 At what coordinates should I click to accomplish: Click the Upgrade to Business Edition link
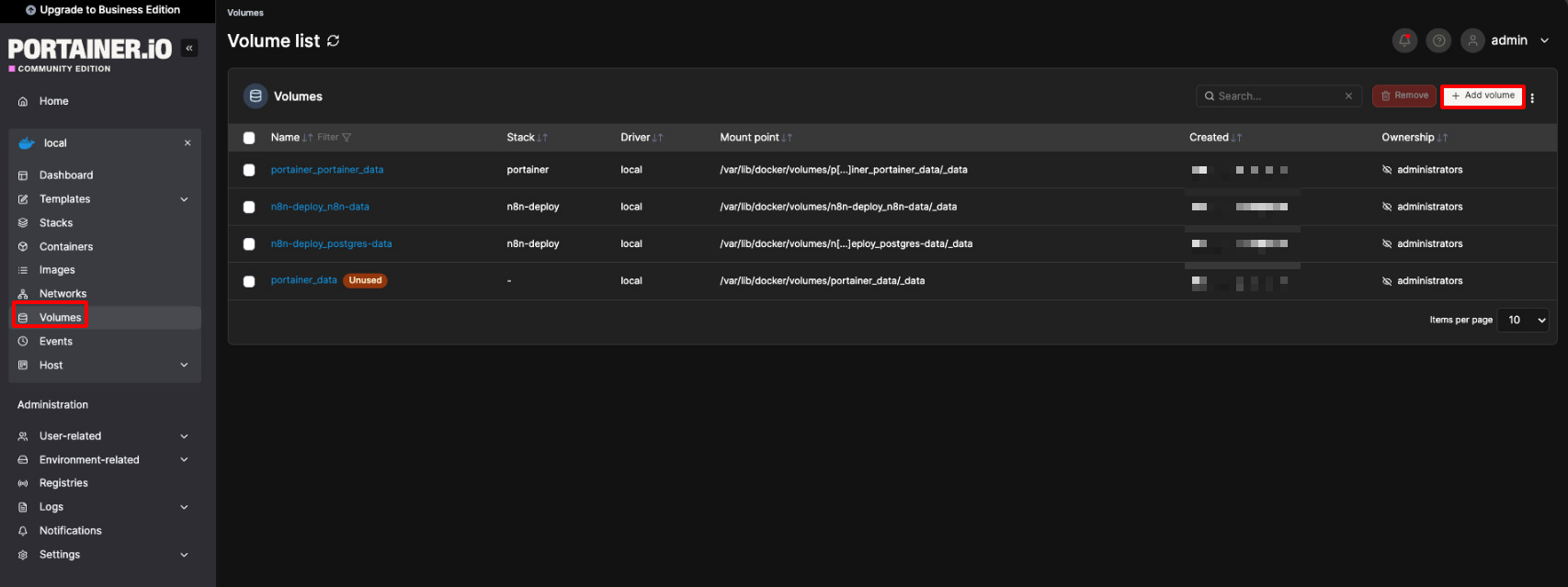[x=103, y=10]
